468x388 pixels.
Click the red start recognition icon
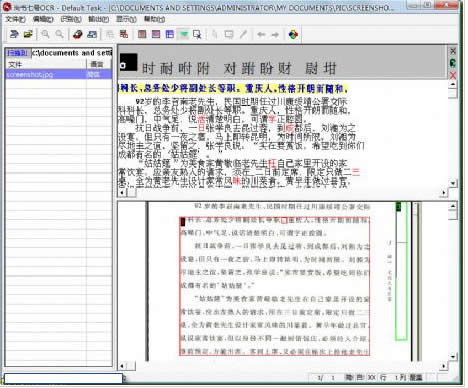(x=77, y=34)
